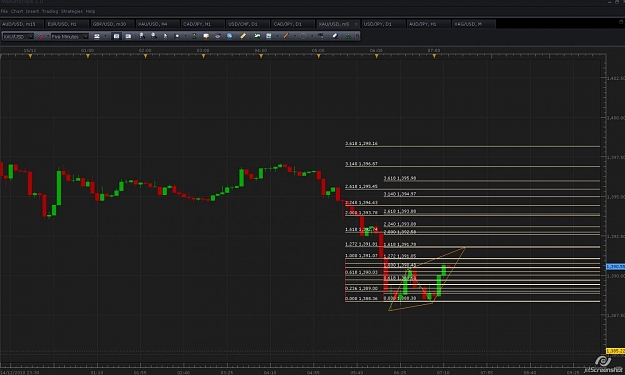Click the padlock icon at top right
The height and width of the screenshot is (375, 625).
tap(621, 22)
